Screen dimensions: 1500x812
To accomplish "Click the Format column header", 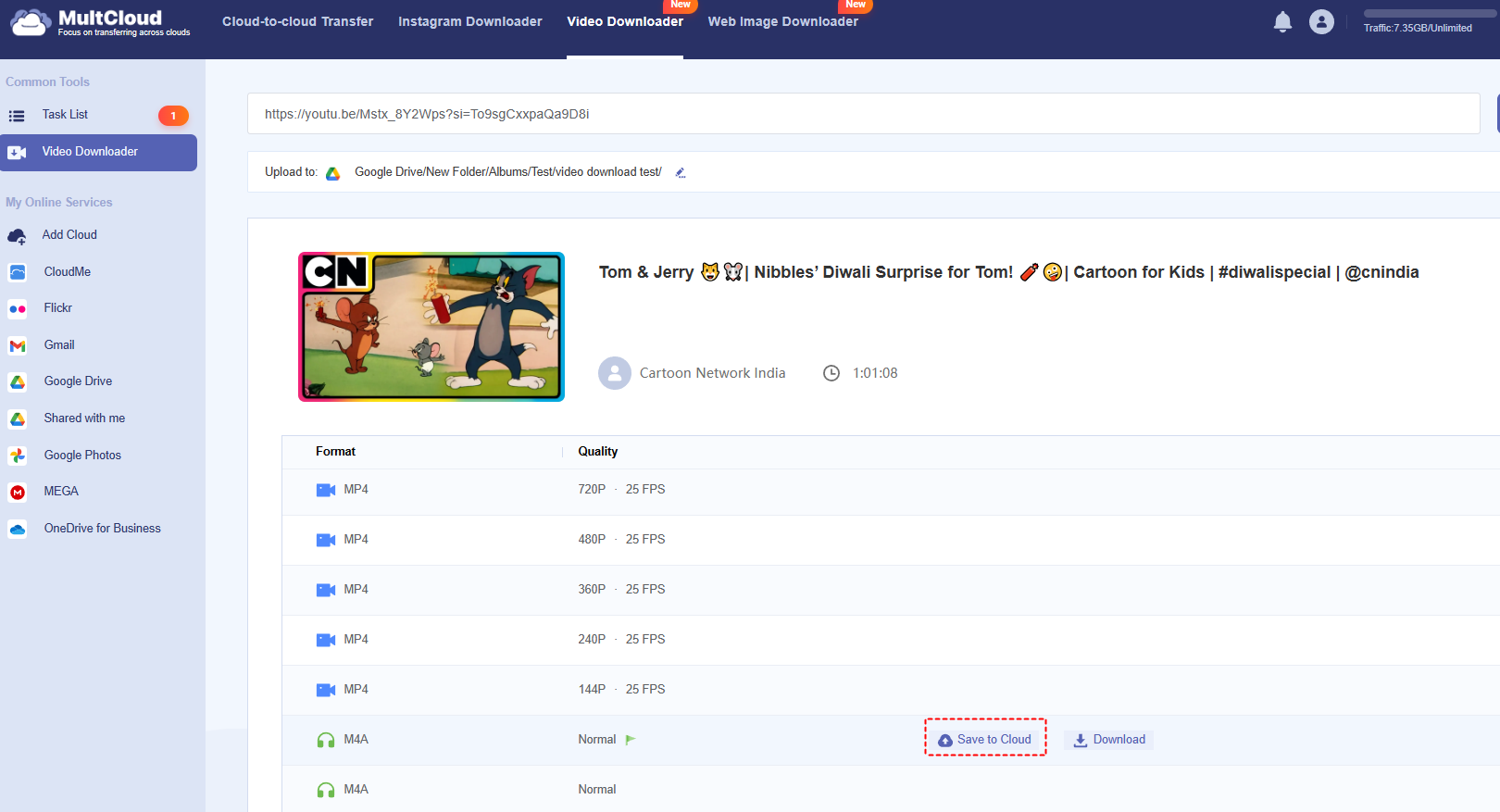I will (x=335, y=452).
